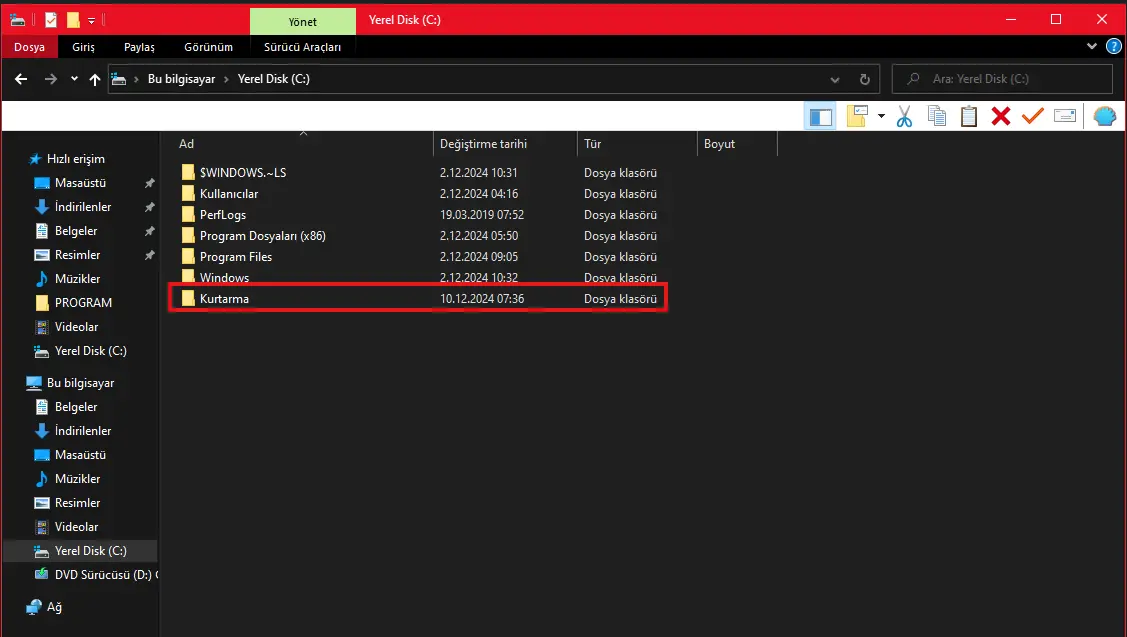Refresh the folder view
1127x637 pixels.
pyautogui.click(x=865, y=79)
